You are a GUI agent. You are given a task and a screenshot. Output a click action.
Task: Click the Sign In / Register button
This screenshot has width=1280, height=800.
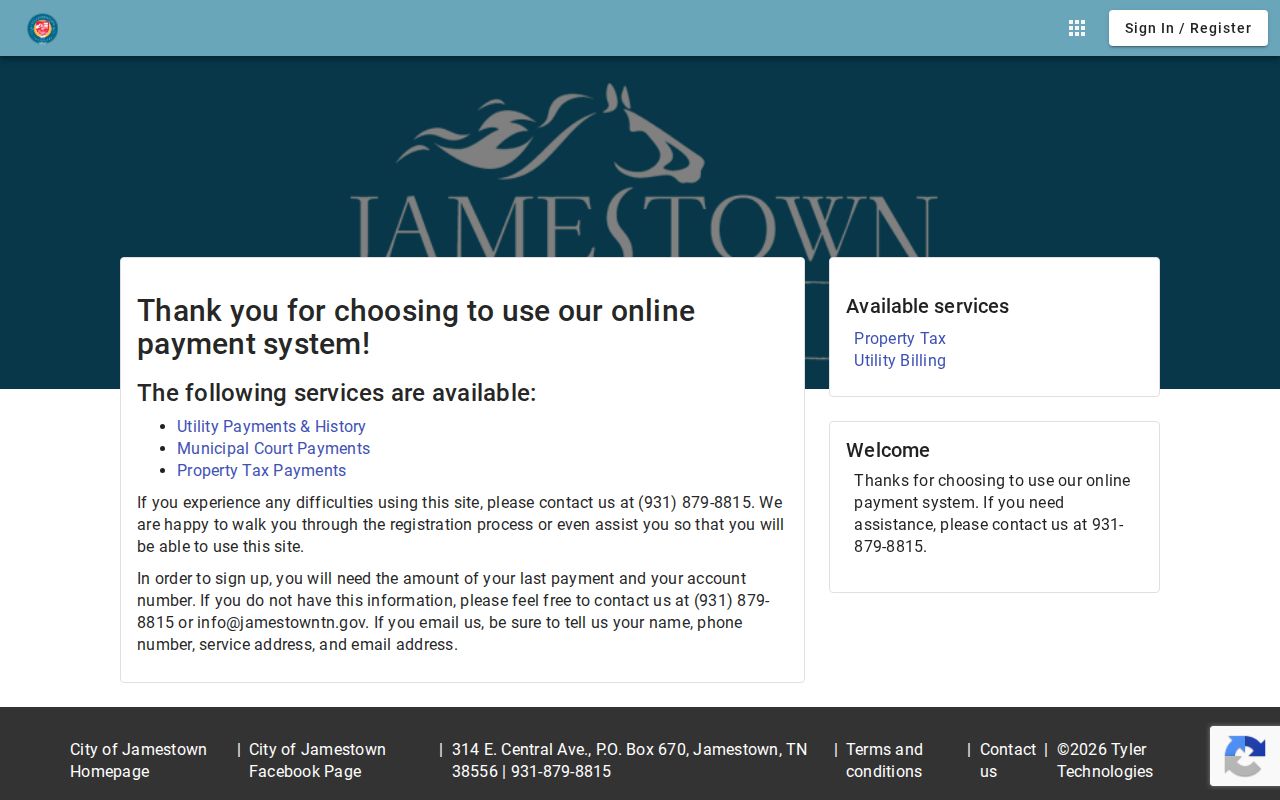[x=1188, y=28]
